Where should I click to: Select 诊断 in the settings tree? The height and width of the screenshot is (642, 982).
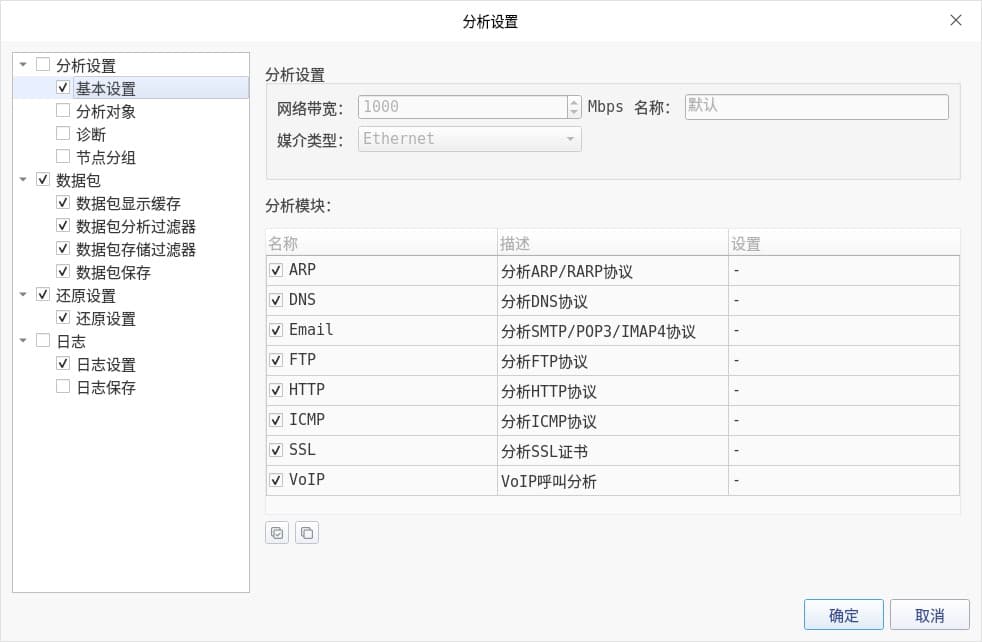point(91,134)
